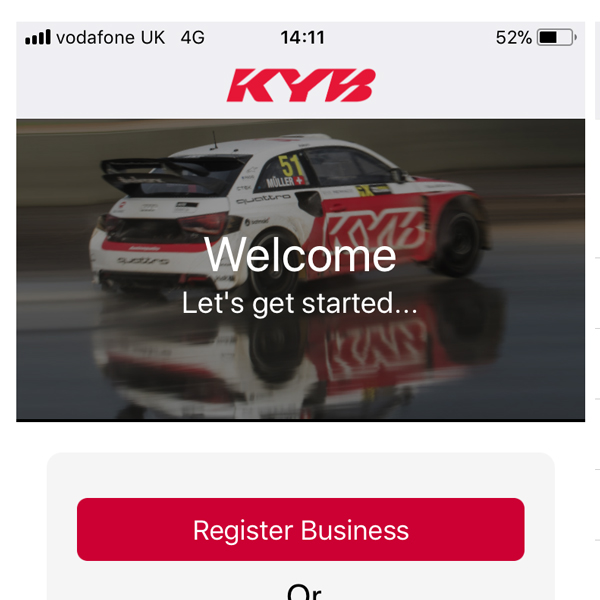Click the red KYB logo in header
The height and width of the screenshot is (600, 600).
coord(301,85)
